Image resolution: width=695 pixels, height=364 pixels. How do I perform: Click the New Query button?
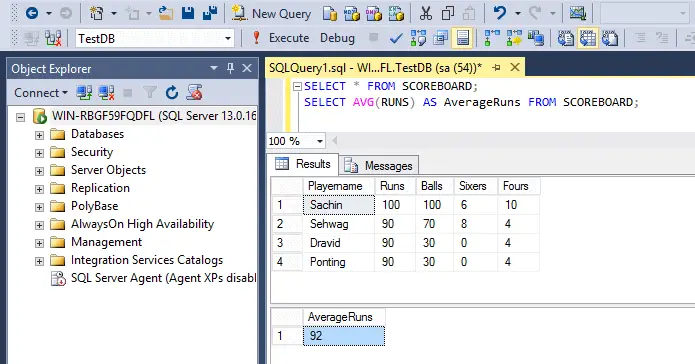coord(272,14)
